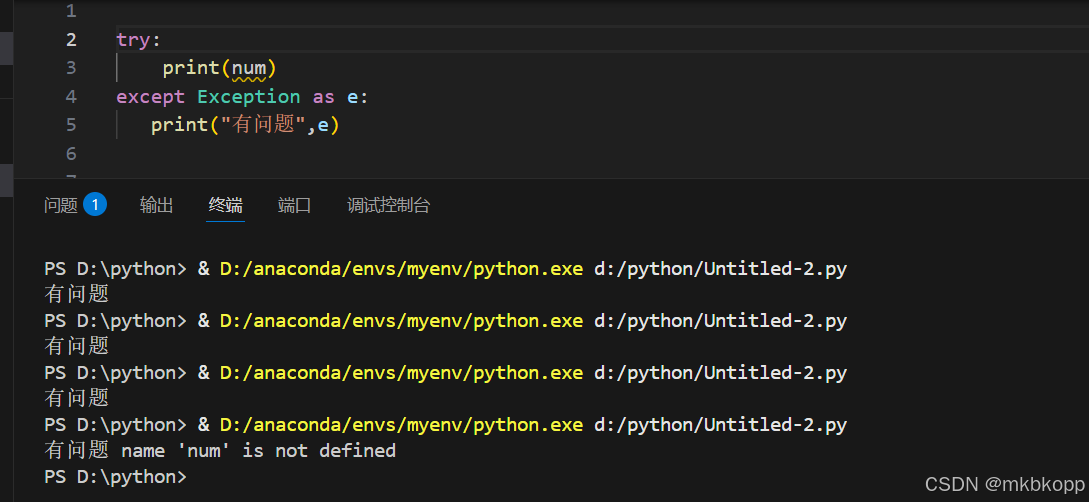Click line number 4 in the gutter

(x=71, y=97)
